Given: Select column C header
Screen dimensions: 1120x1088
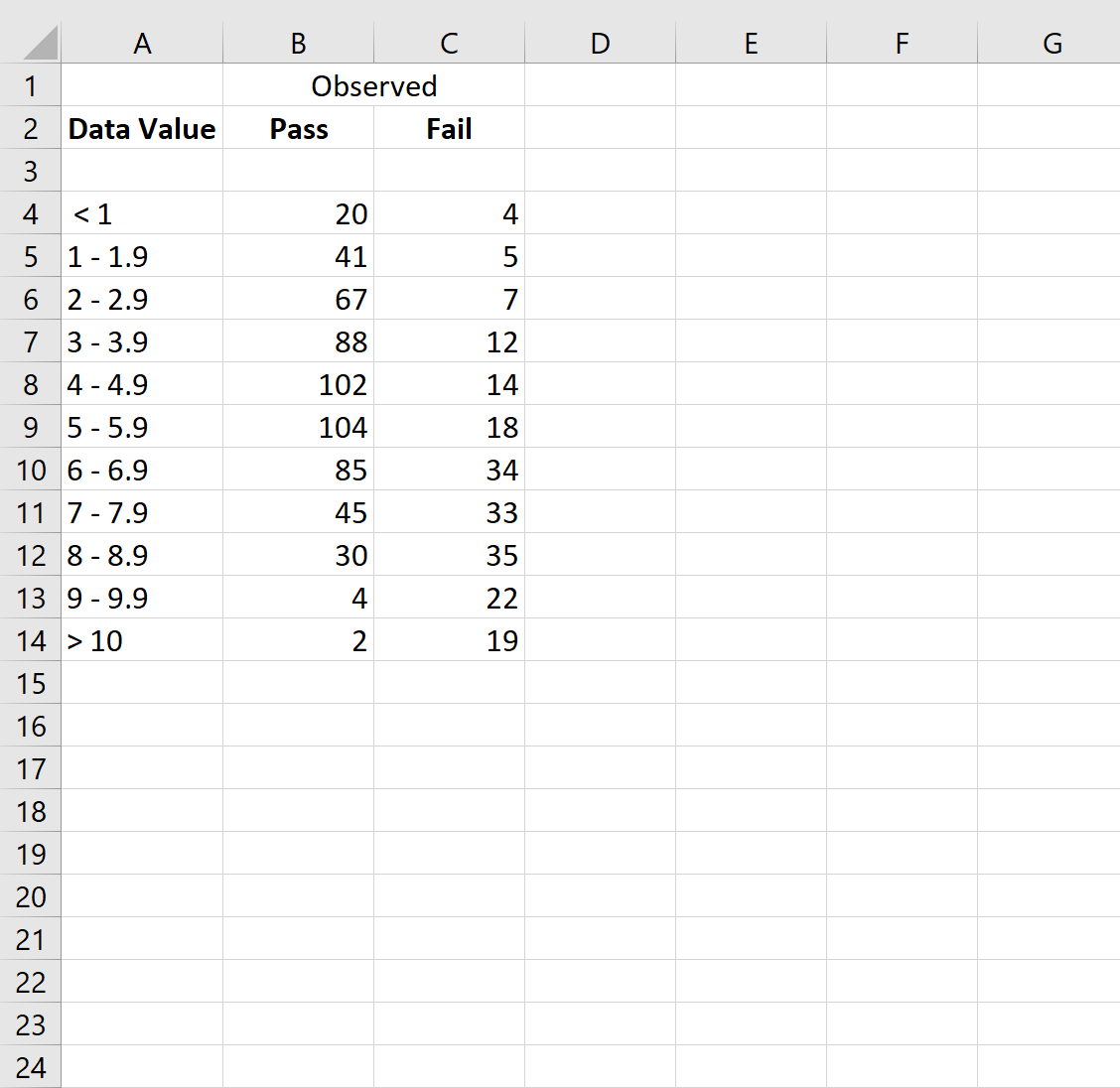Looking at the screenshot, I should click(x=449, y=43).
